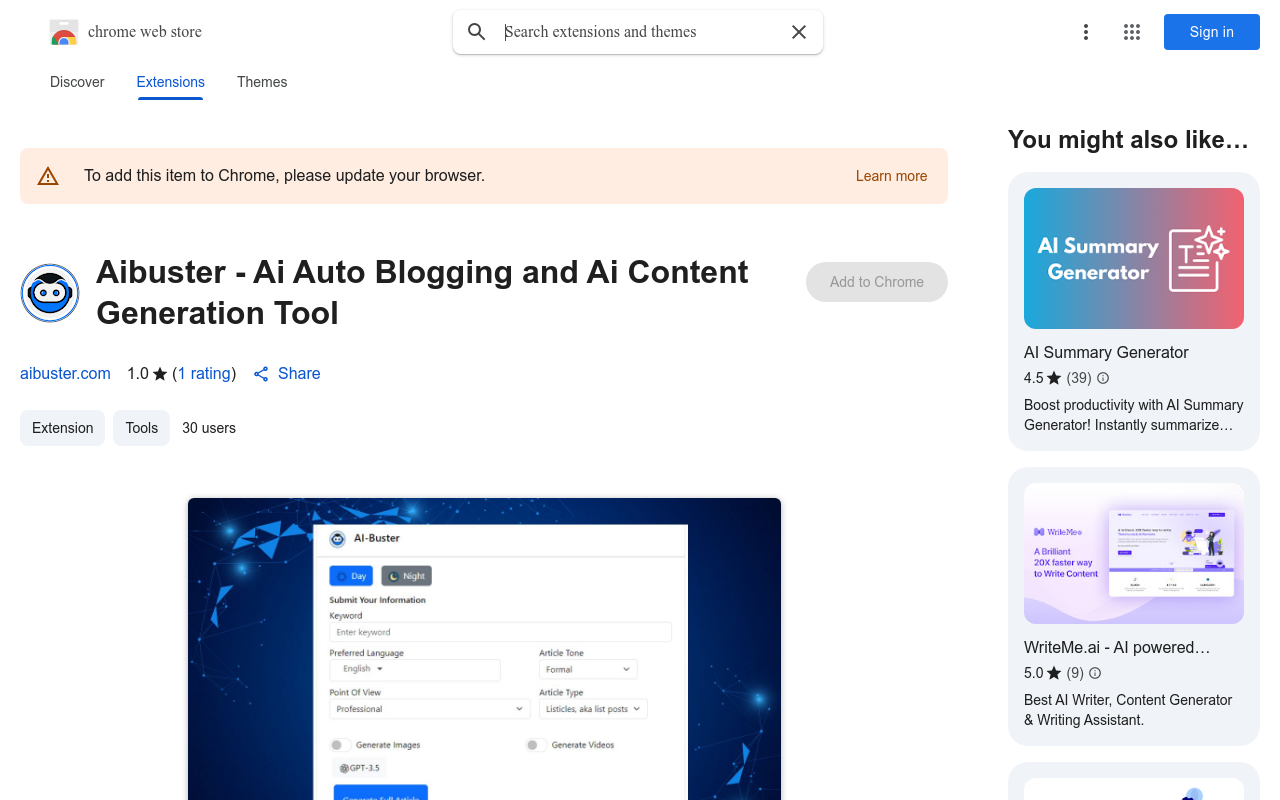
Task: Click the Add to Chrome button
Action: tap(877, 282)
